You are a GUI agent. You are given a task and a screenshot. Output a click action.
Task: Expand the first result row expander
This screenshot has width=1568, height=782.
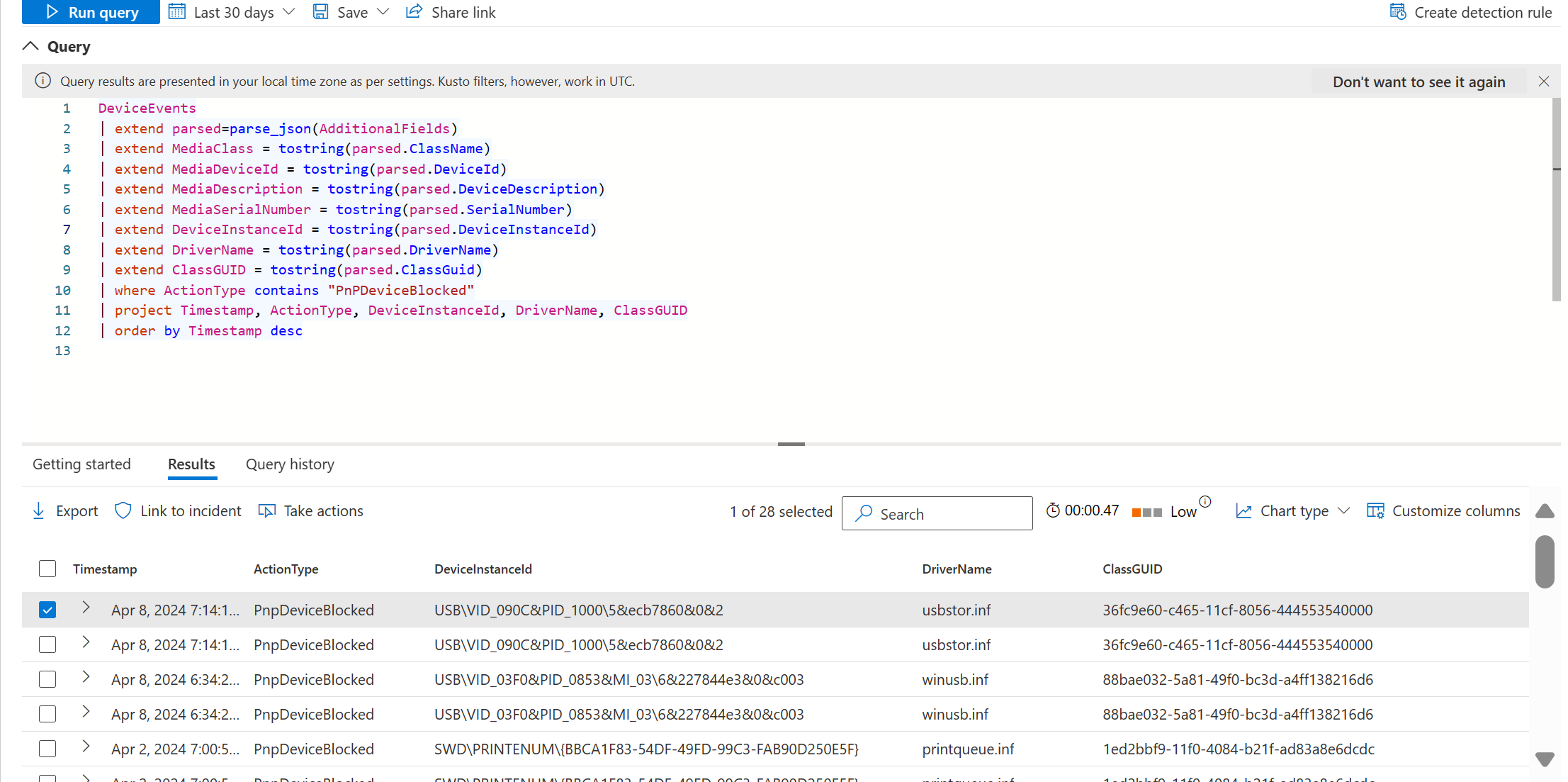[x=87, y=608]
